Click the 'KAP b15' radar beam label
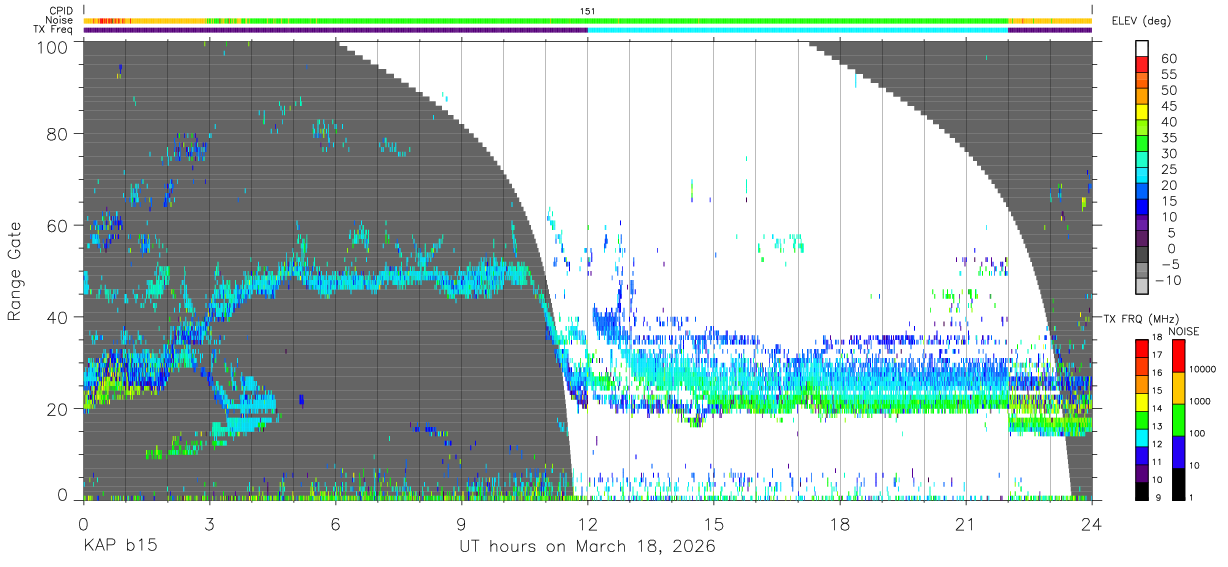1228x567 pixels. (119, 547)
